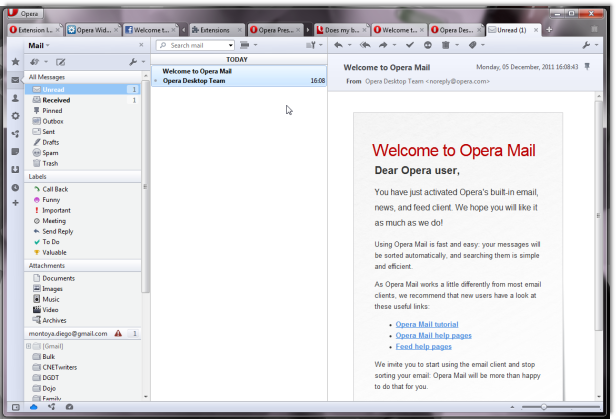Viewport: 616px width, 419px height.
Task: Select the Important label
Action: click(82, 210)
